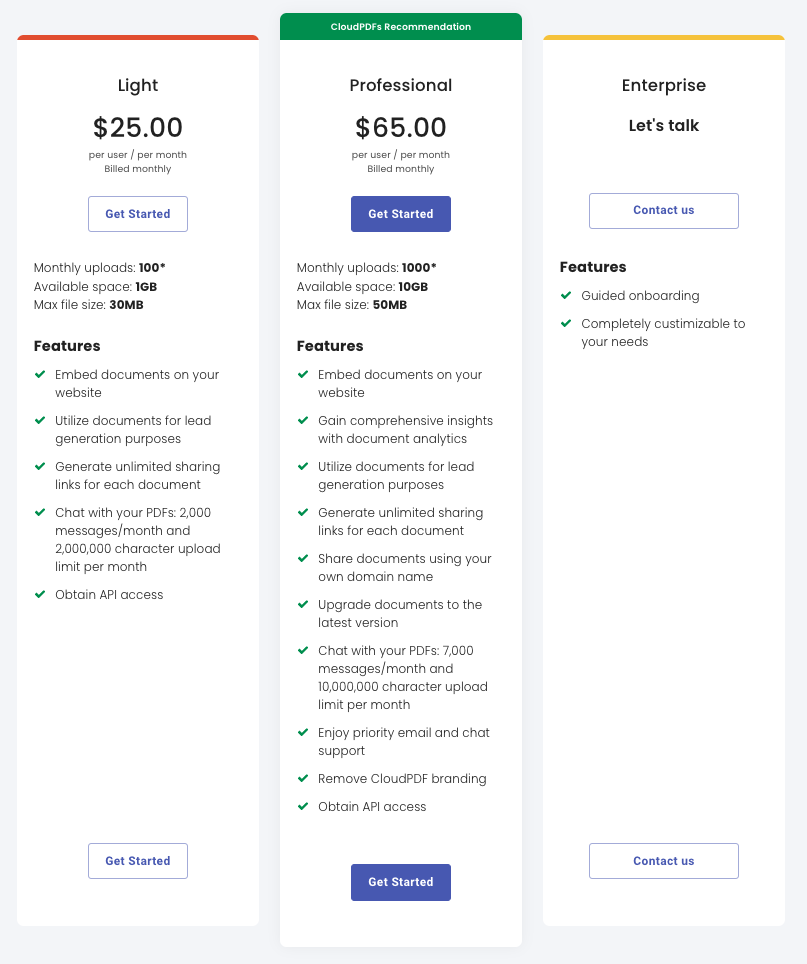Click the checkmark next to 'Remove CloudPDF branding'
807x964 pixels.
302,779
